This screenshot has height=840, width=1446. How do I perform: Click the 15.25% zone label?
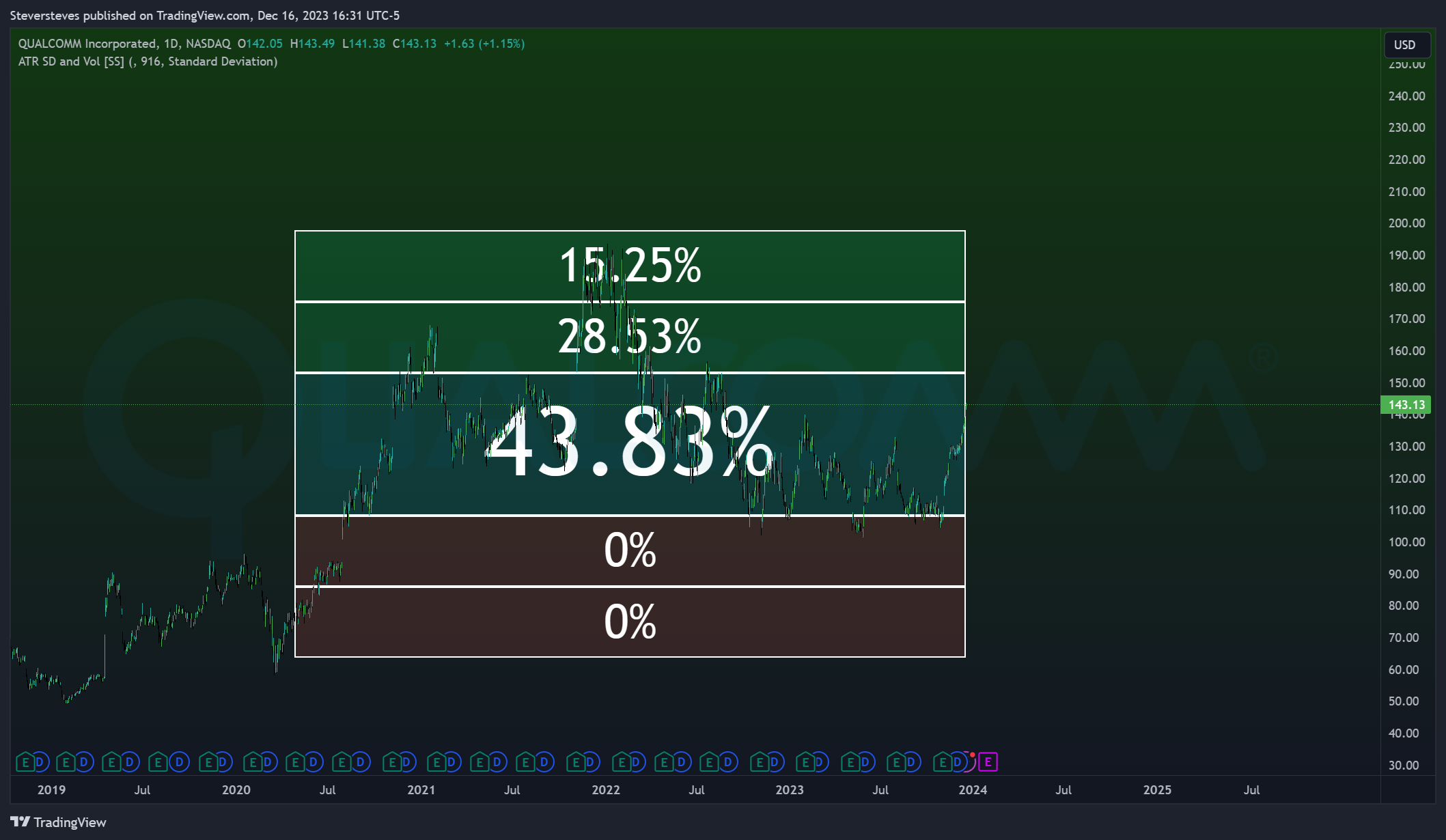[630, 266]
